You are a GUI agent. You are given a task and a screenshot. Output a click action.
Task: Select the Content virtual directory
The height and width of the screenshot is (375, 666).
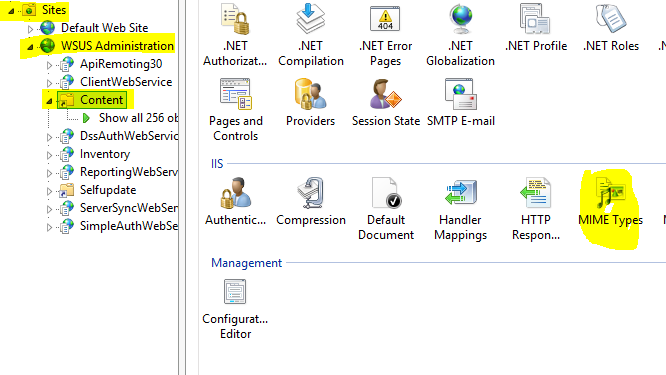102,100
